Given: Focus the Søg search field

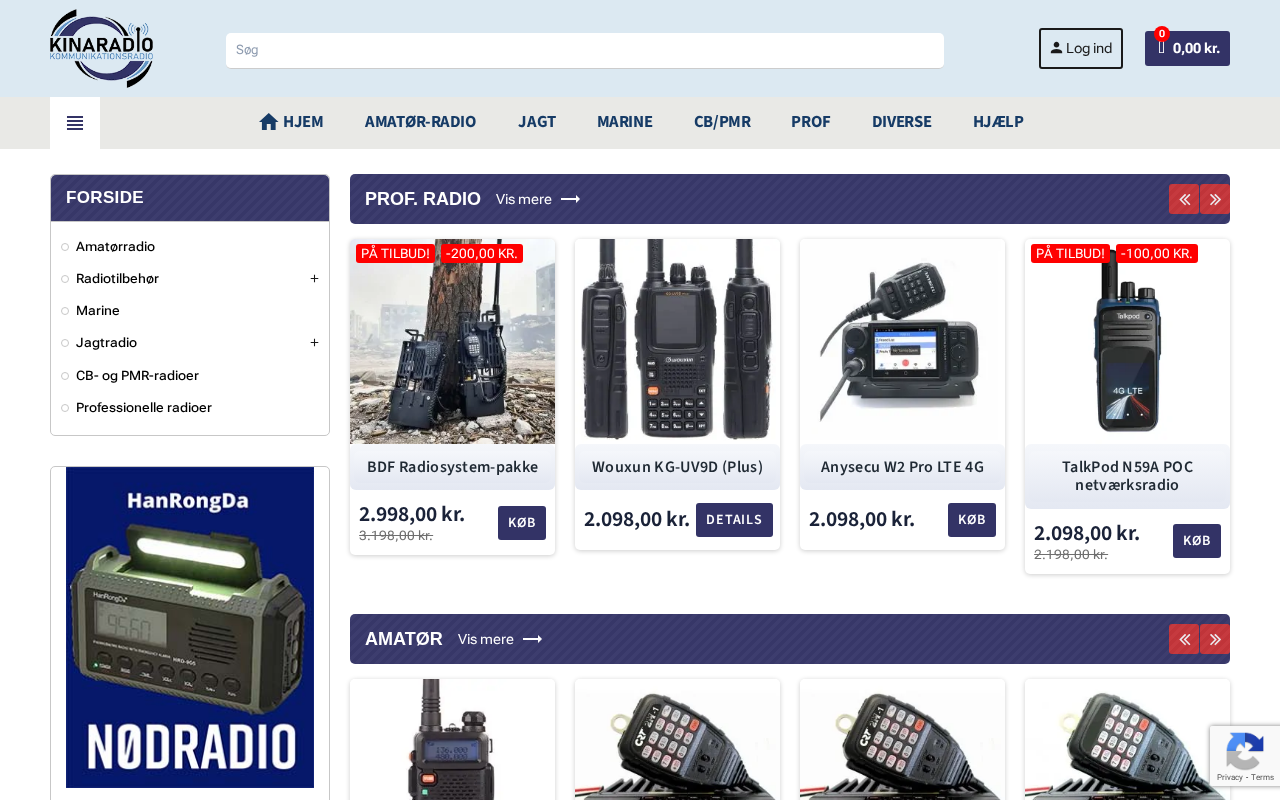Looking at the screenshot, I should [x=585, y=50].
